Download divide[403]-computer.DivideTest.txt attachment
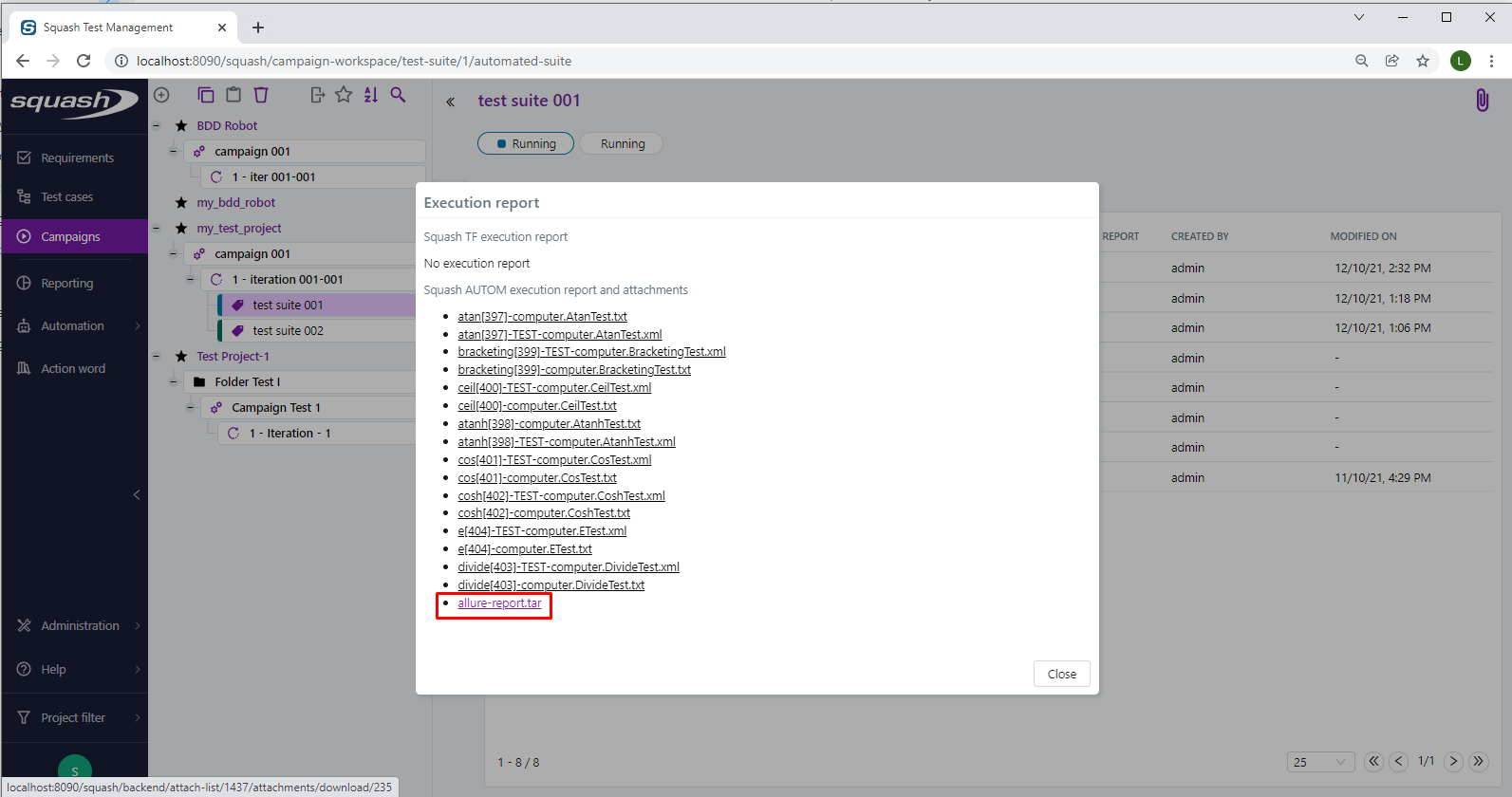Screen dimensions: 1512x797 tap(551, 585)
